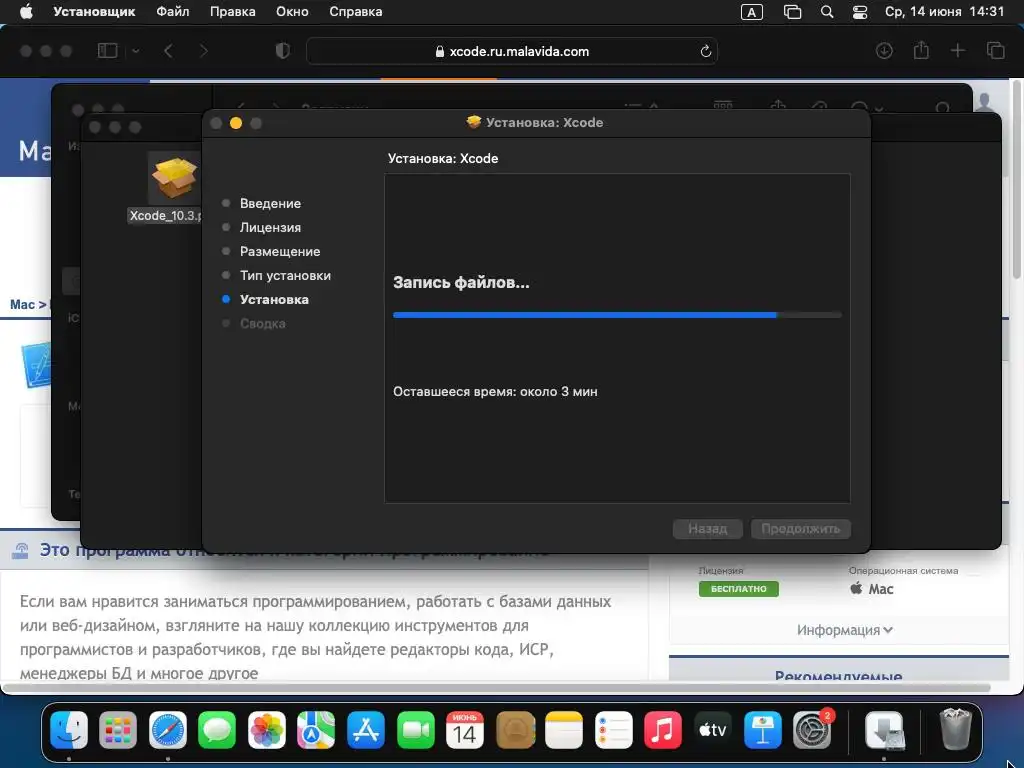Open Apple TV from the Dock
Viewport: 1024px width, 768px height.
coord(712,729)
